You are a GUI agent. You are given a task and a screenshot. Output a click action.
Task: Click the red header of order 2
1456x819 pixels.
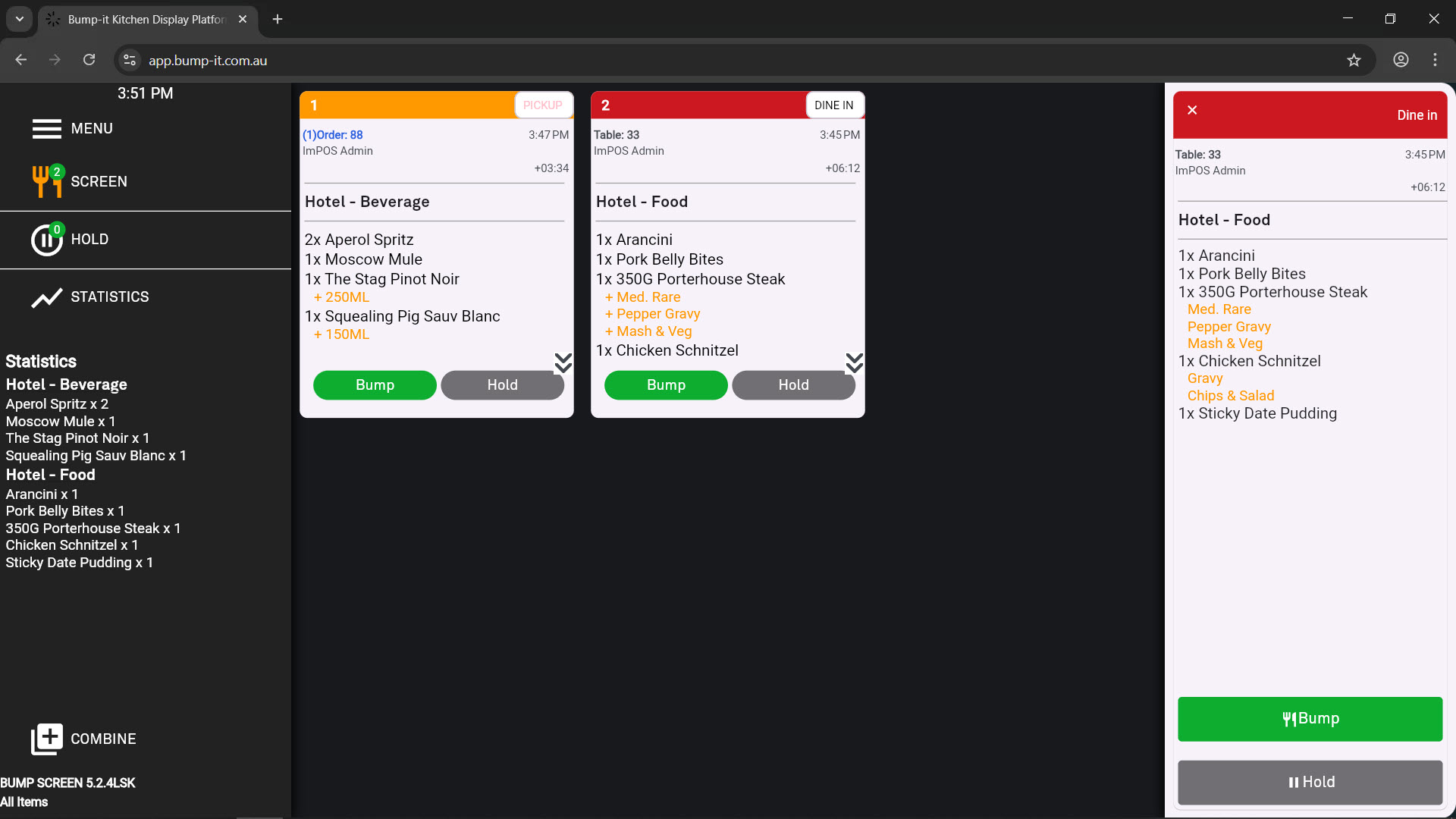698,105
